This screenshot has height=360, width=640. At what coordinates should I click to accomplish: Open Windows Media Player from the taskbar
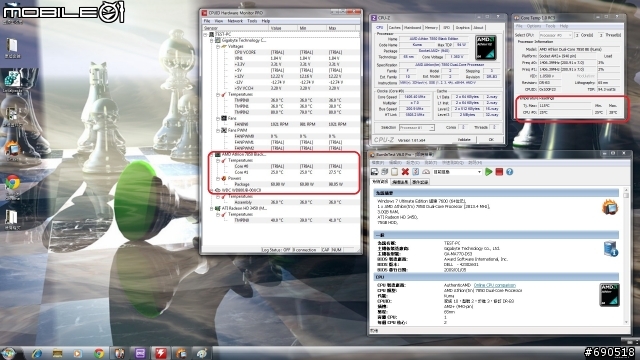tap(78, 353)
